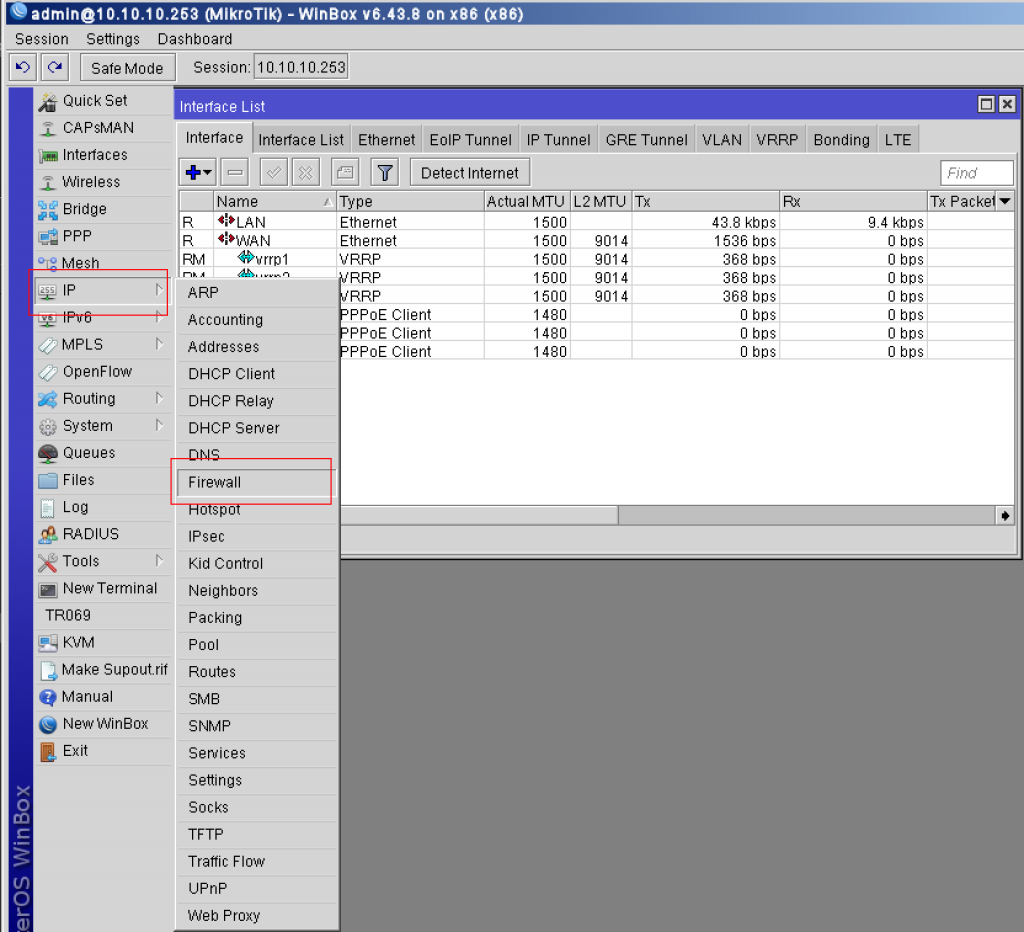The height and width of the screenshot is (932, 1024).
Task: Open the table columns dropdown arrow
Action: (1004, 201)
